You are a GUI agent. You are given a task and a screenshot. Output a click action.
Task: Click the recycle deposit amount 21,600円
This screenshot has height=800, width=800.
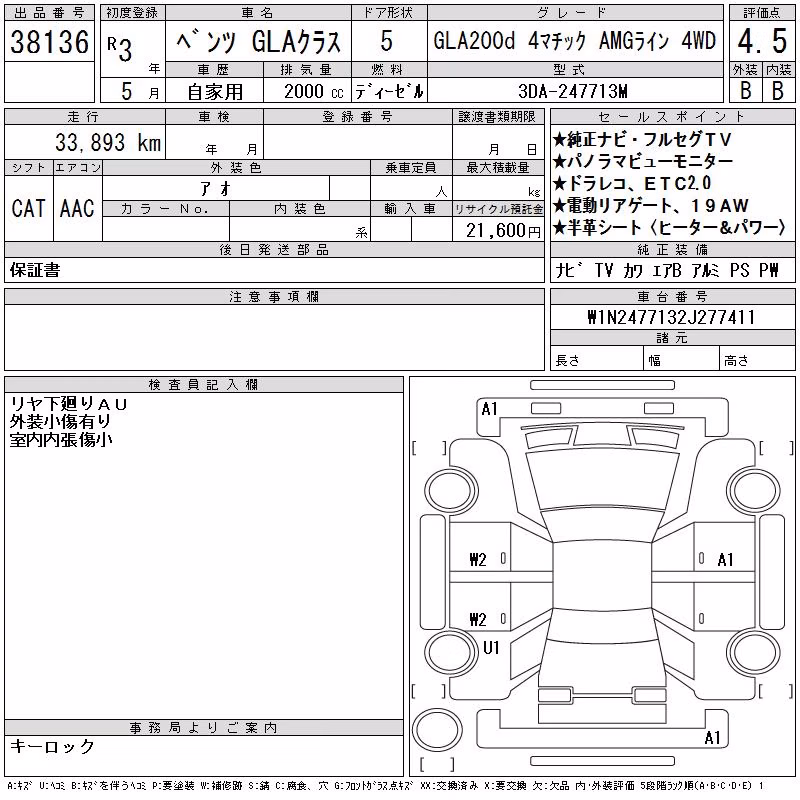tap(503, 231)
